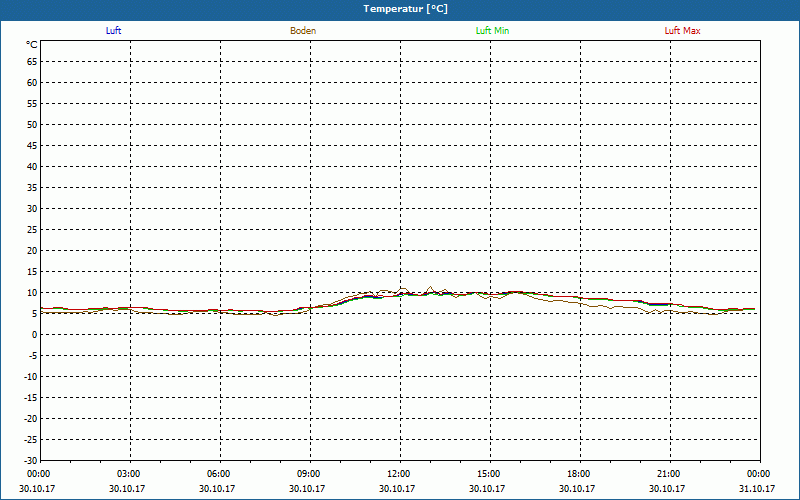Click the Luft Min legend label
The width and height of the screenshot is (800, 500).
[492, 31]
